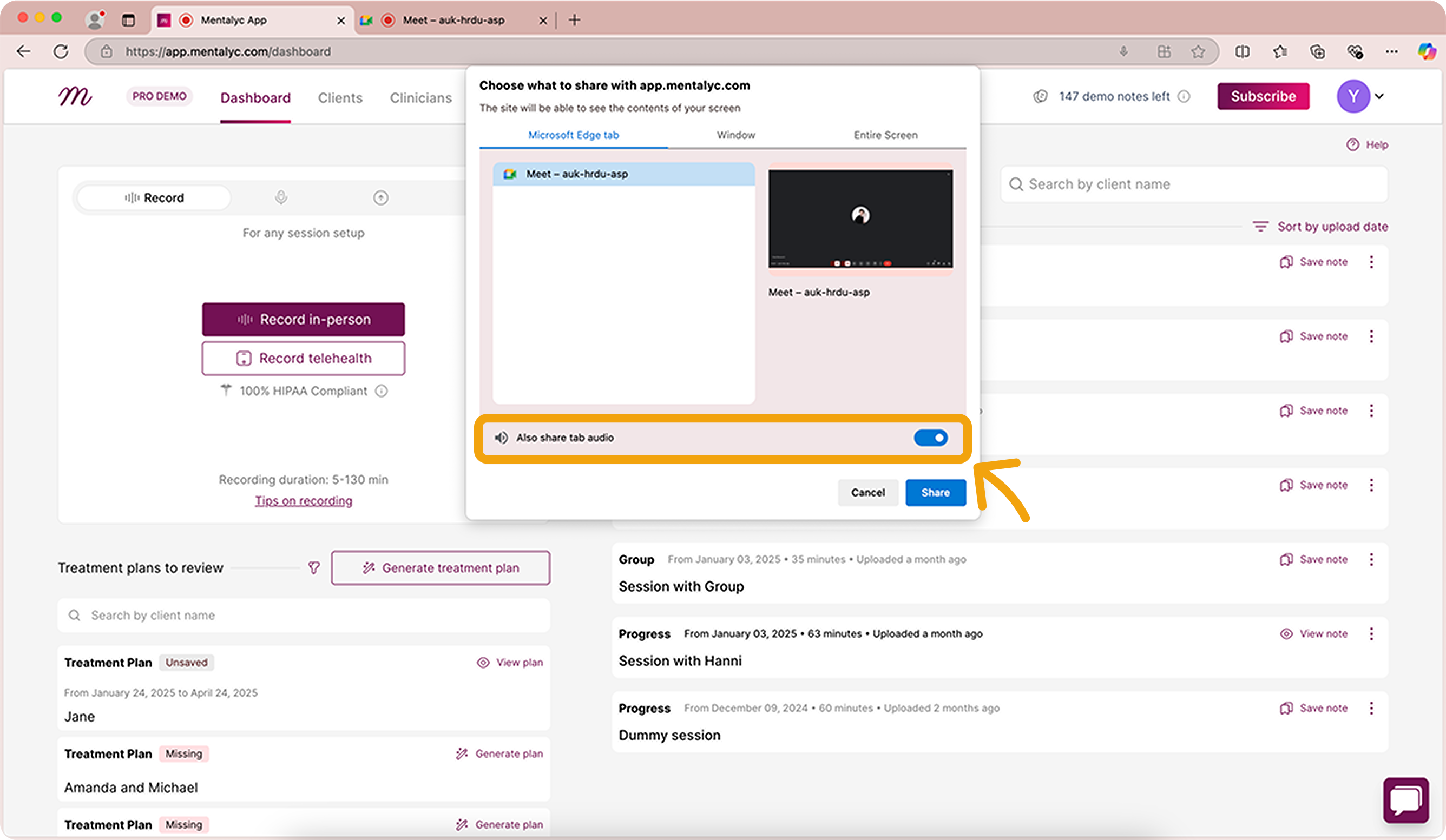Switch to the Entire Screen tab
Screen dimensions: 1446x840
click(x=885, y=135)
